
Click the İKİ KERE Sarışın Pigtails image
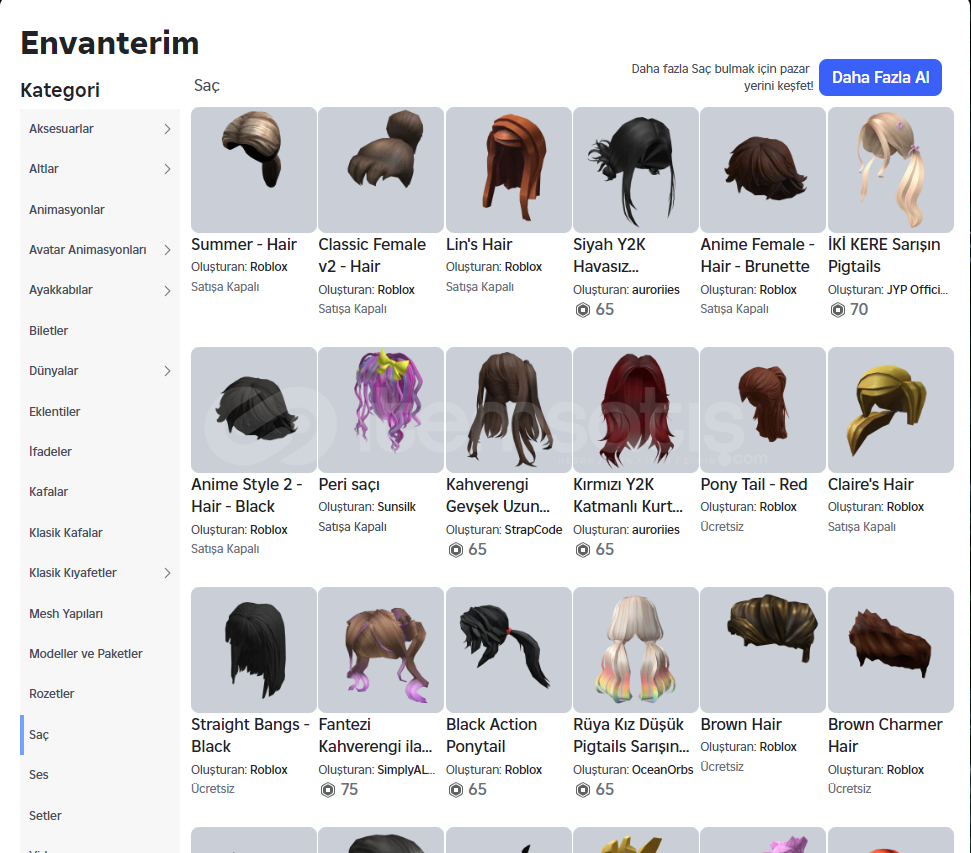(x=890, y=170)
